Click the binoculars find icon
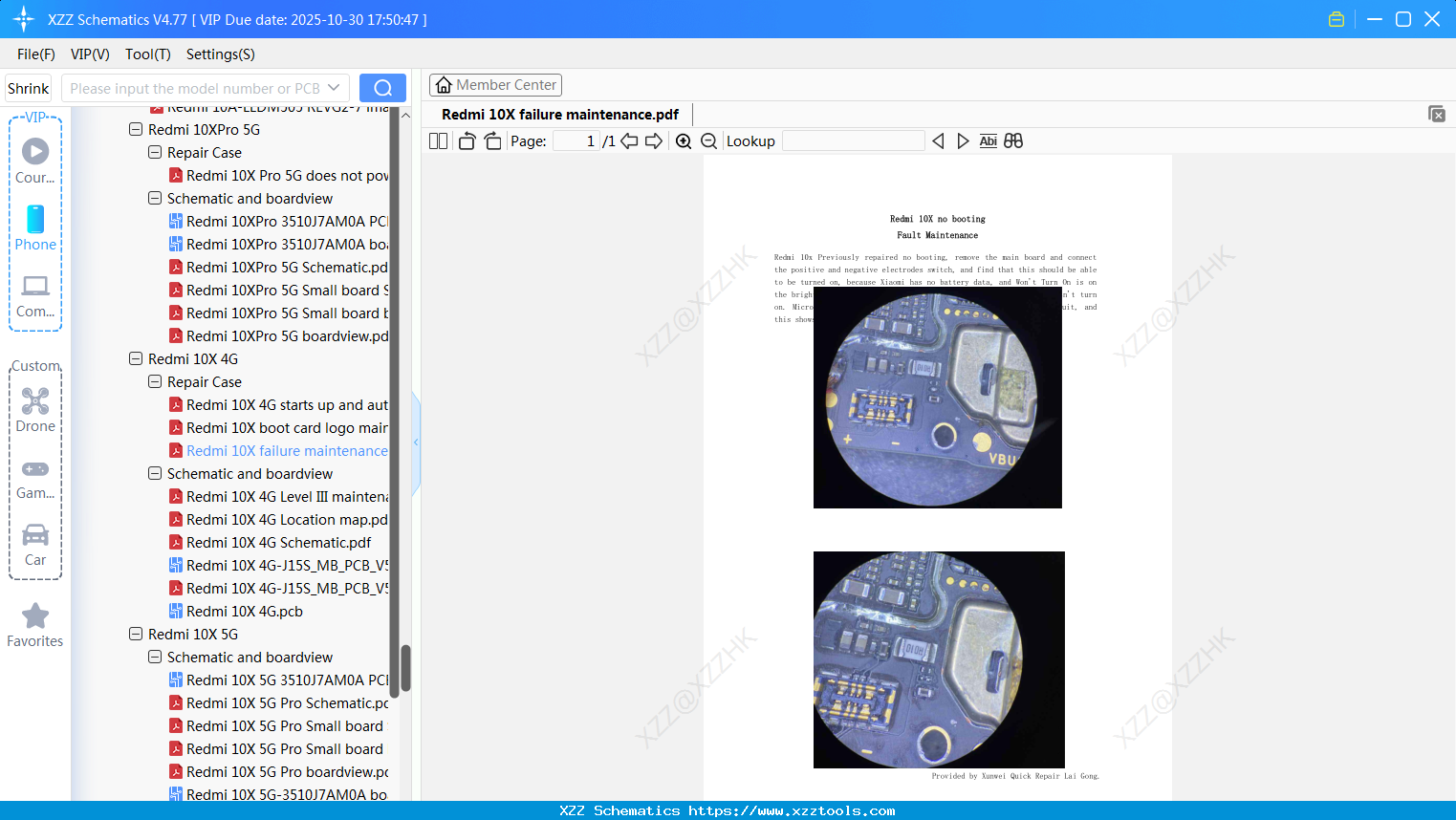1456x820 pixels. click(x=1013, y=141)
